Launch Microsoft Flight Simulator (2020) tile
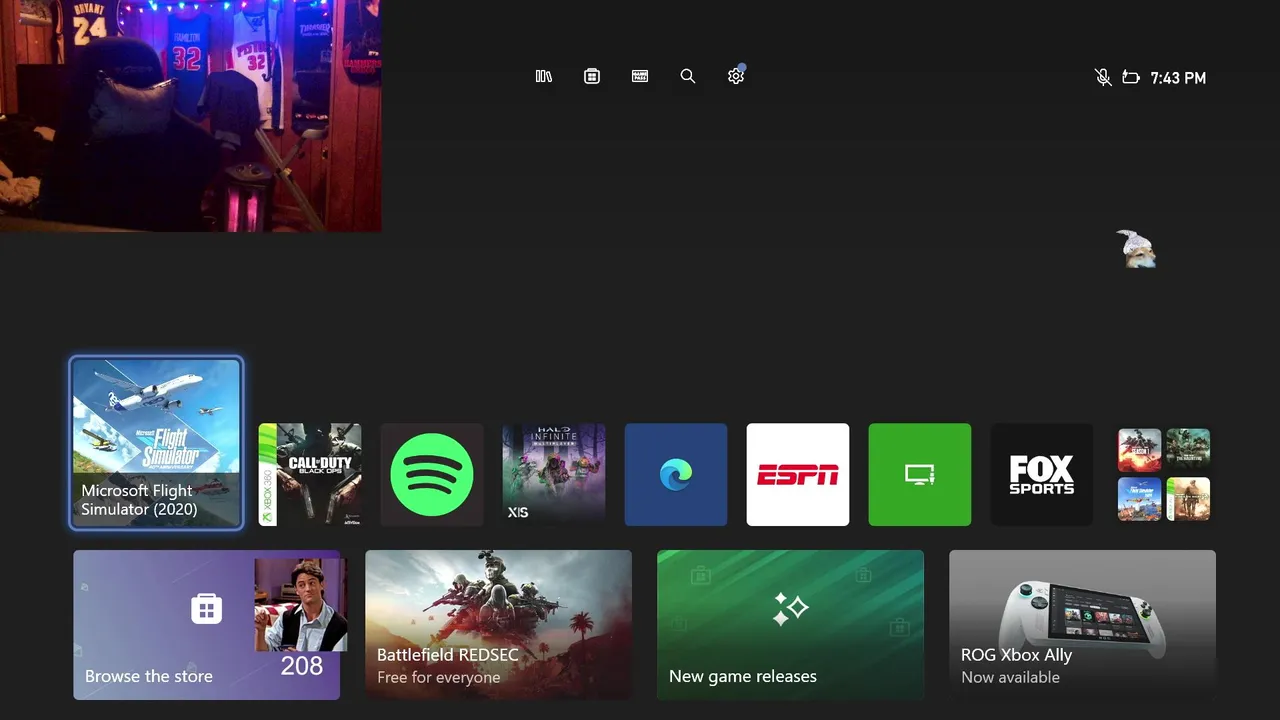 (x=156, y=443)
